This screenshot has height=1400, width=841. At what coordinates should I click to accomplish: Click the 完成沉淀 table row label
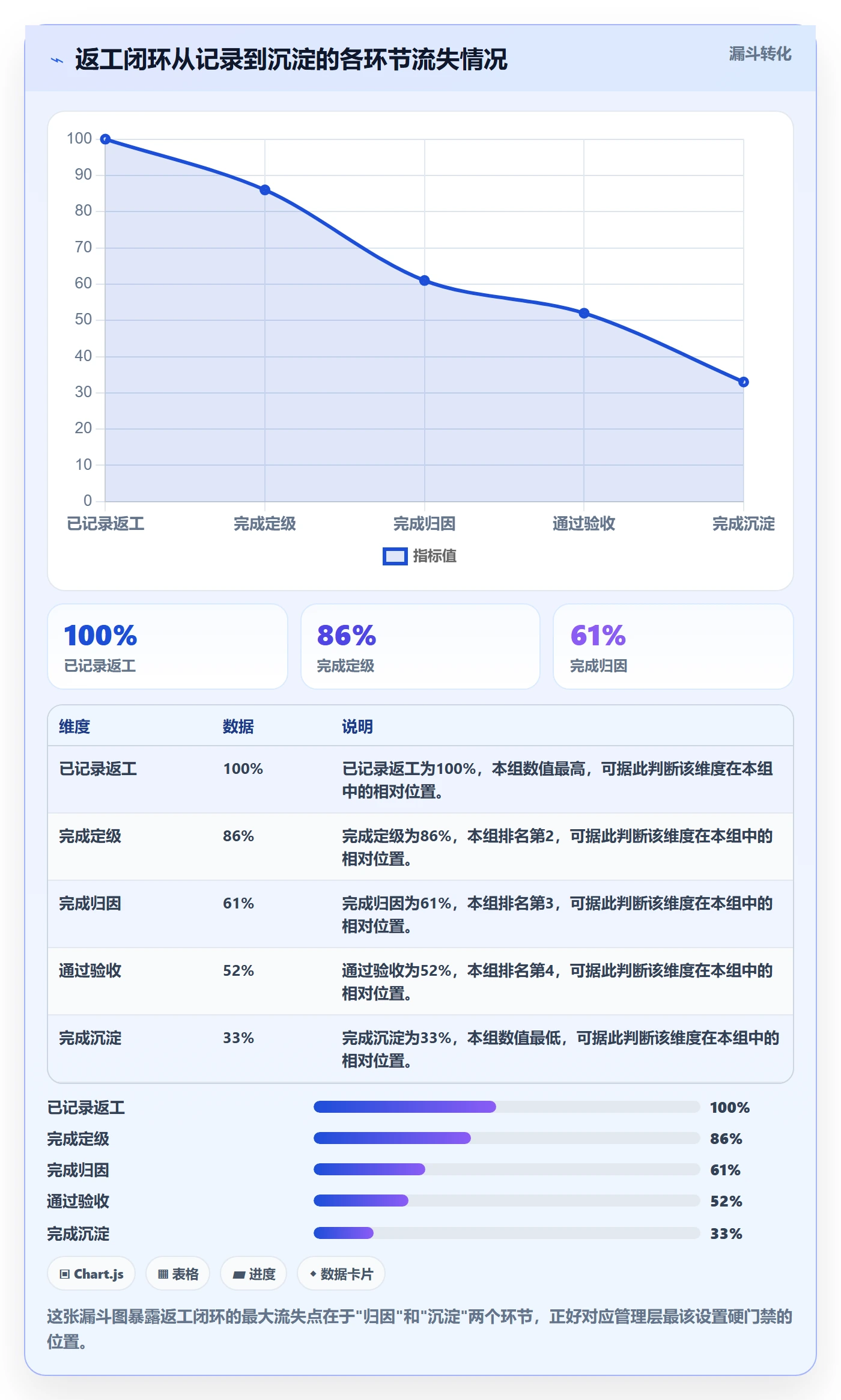pyautogui.click(x=90, y=1038)
